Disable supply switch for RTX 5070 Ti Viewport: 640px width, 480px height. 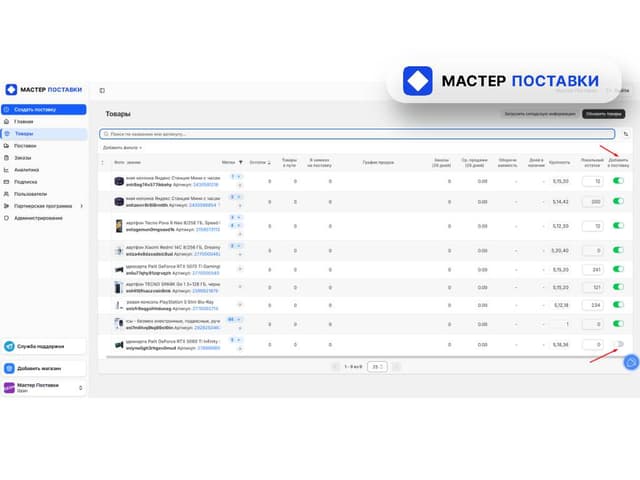(x=618, y=269)
